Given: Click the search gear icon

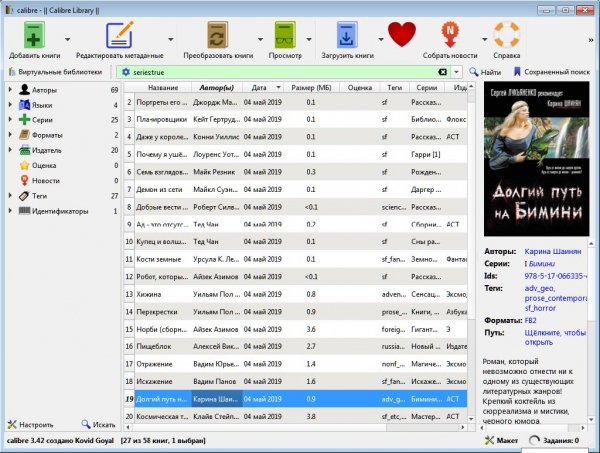Looking at the screenshot, I should click(x=126, y=72).
